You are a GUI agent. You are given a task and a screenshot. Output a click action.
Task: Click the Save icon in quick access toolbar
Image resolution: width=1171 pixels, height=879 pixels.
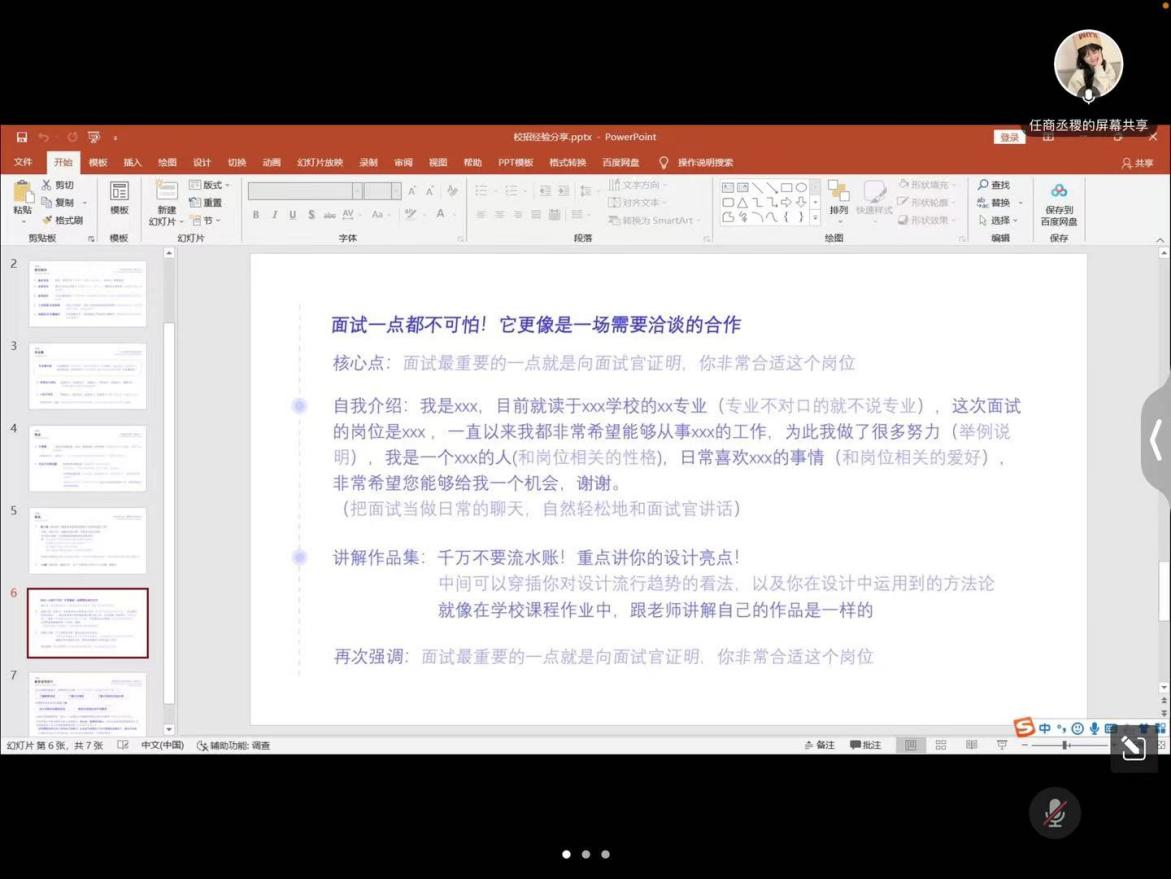[22, 137]
